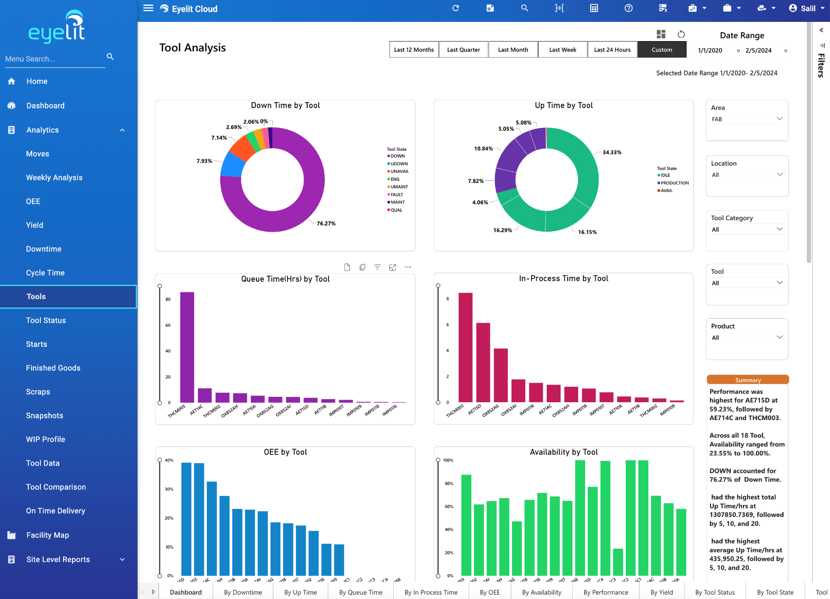Open focus mode on Queue Time chart
830x599 pixels.
pos(392,267)
